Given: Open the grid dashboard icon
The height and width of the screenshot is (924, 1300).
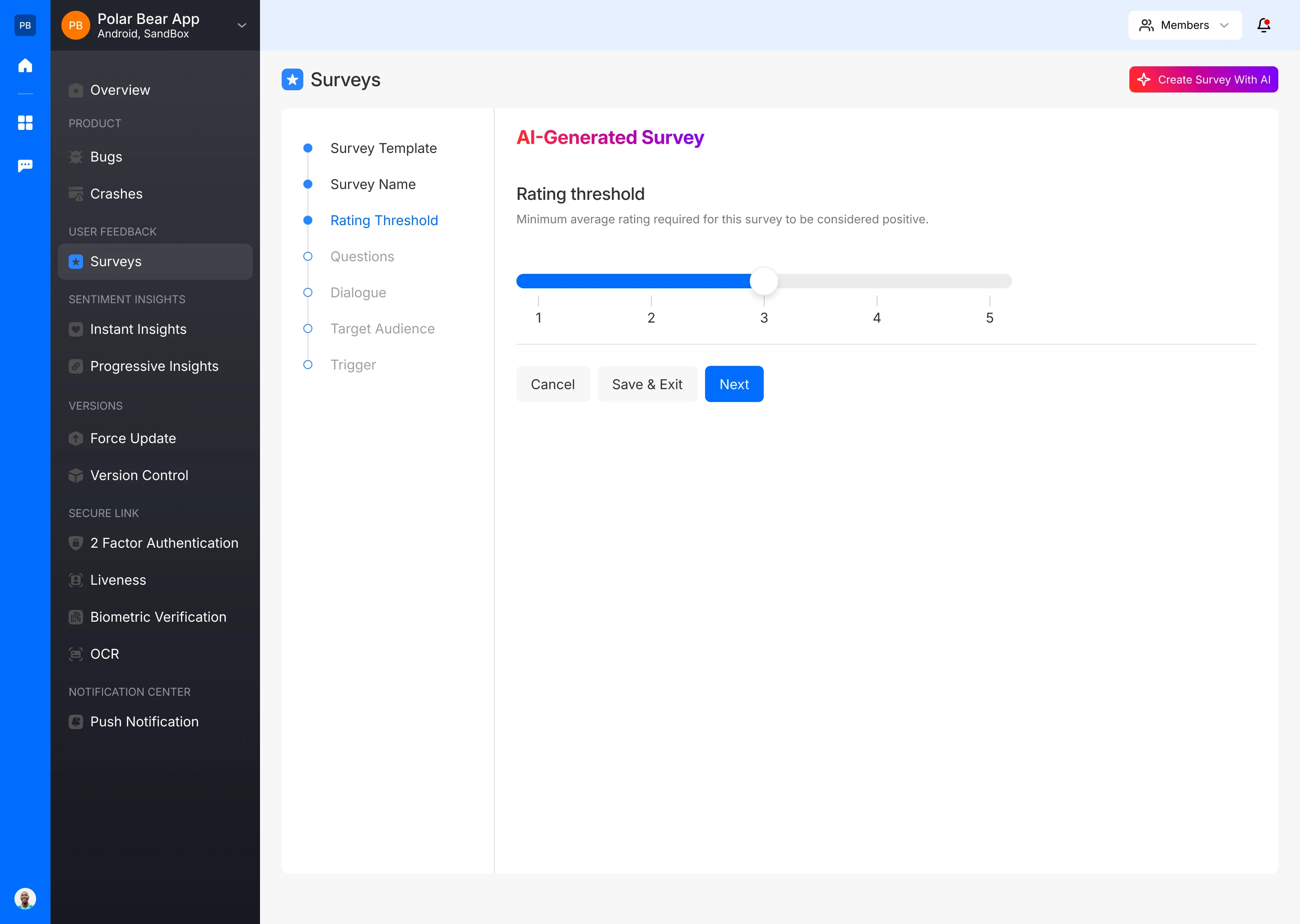Looking at the screenshot, I should coord(25,122).
